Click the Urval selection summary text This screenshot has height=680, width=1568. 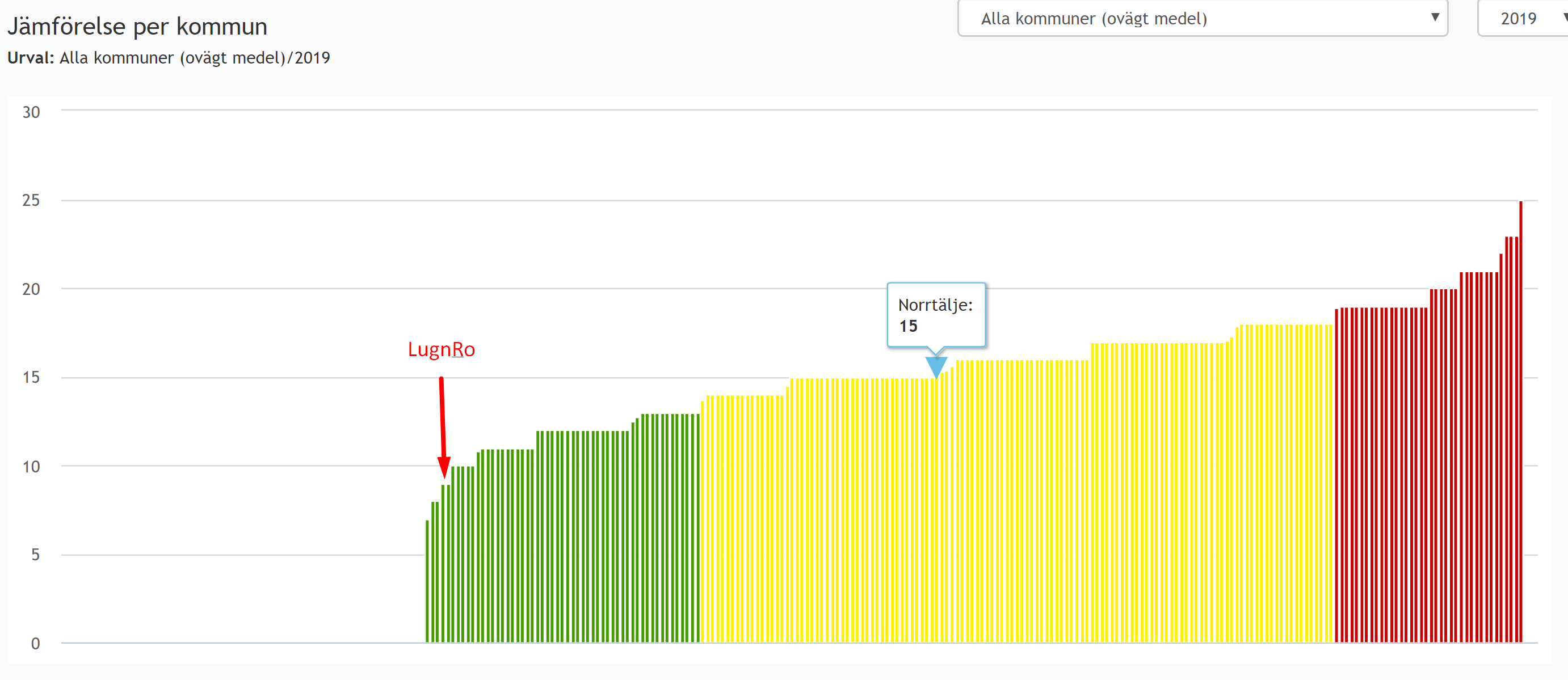(x=169, y=58)
